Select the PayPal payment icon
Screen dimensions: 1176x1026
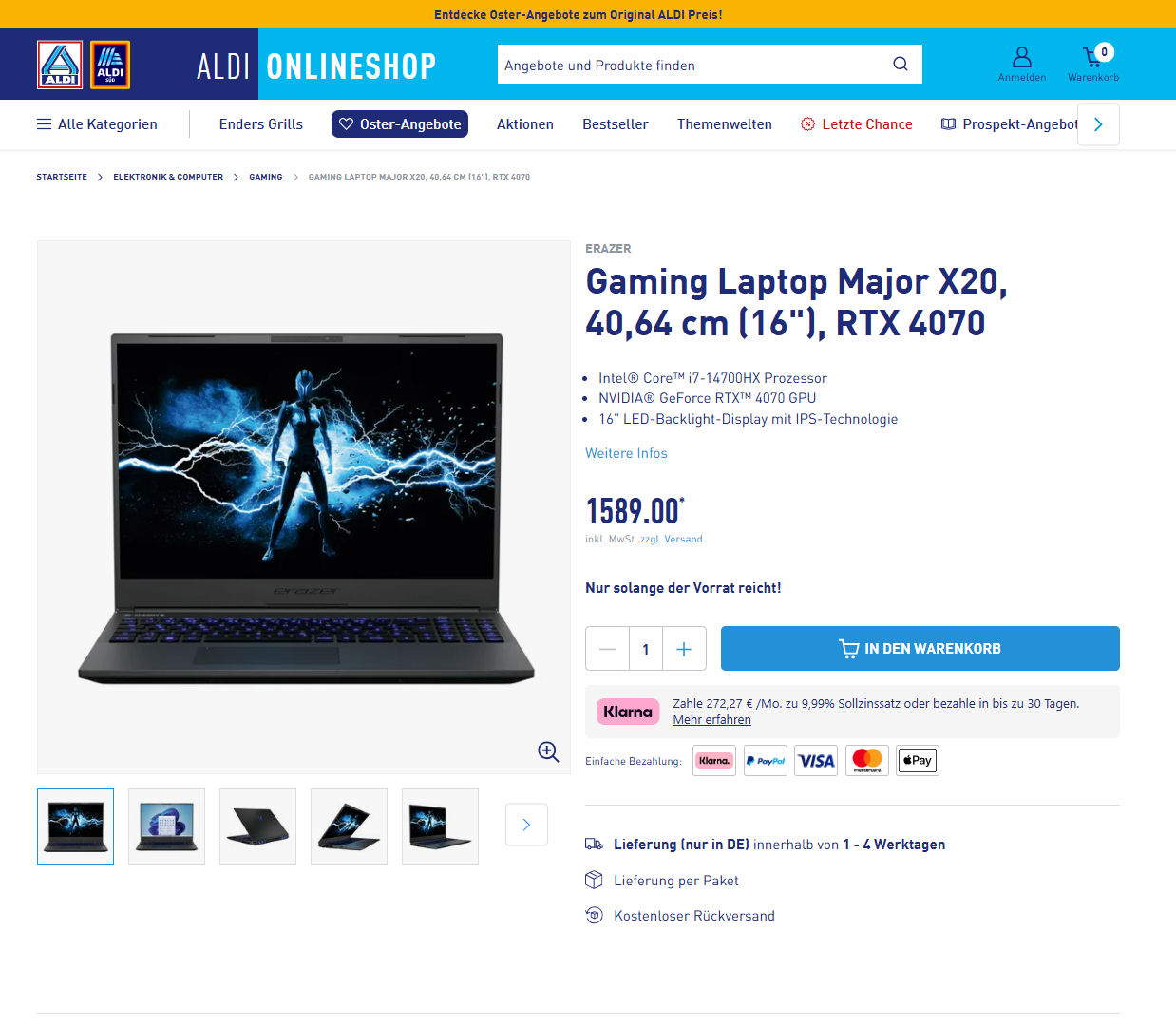pyautogui.click(x=766, y=760)
